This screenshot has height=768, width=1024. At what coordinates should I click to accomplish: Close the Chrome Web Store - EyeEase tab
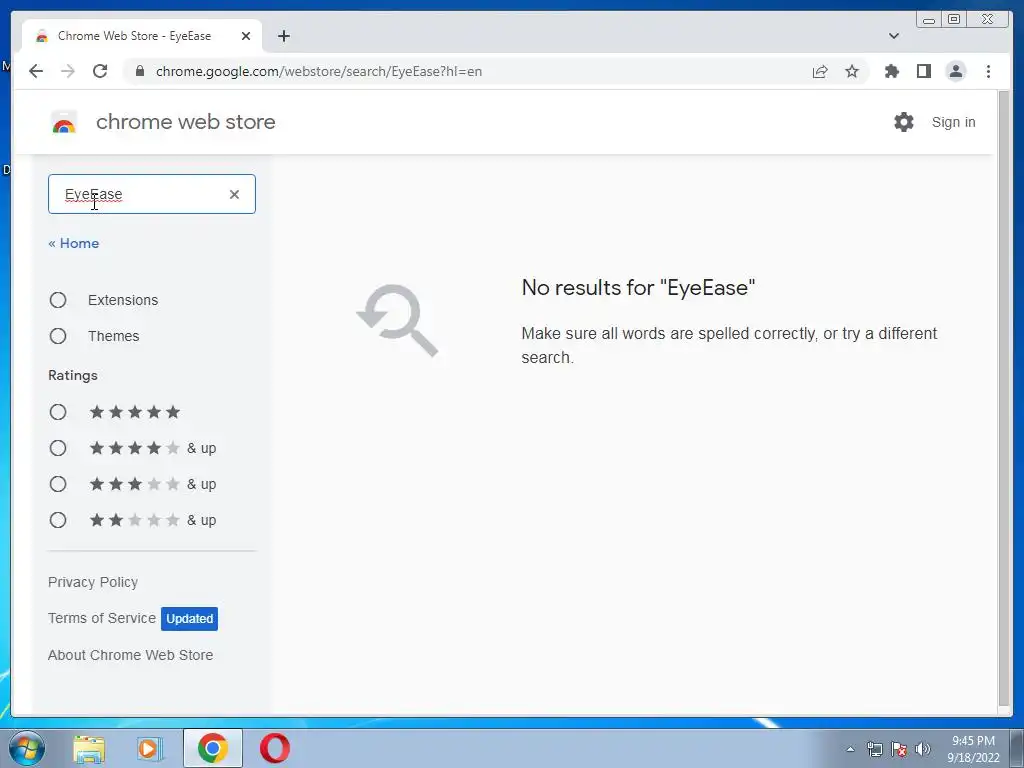click(x=246, y=36)
